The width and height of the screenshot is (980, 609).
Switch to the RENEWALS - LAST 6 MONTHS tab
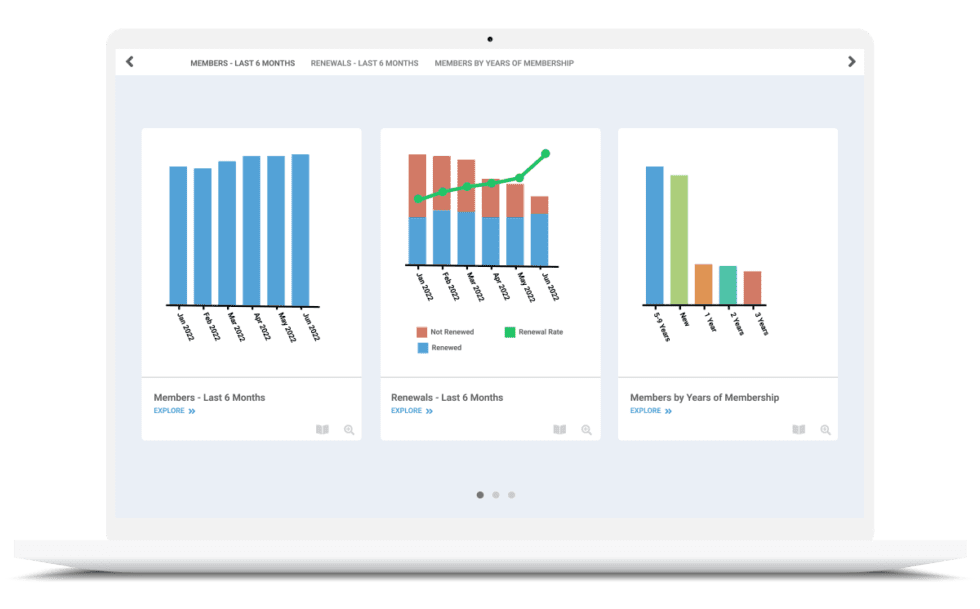(367, 62)
